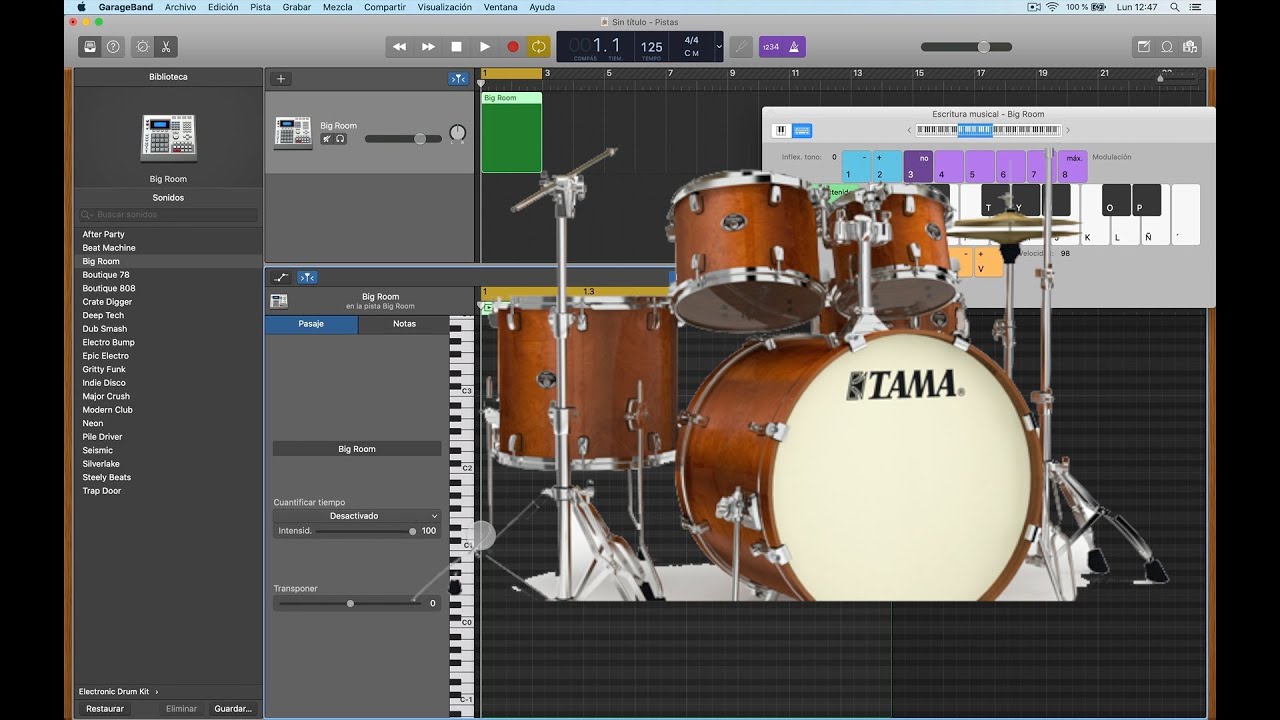
Task: Click the 125 tempo value
Action: click(x=652, y=46)
